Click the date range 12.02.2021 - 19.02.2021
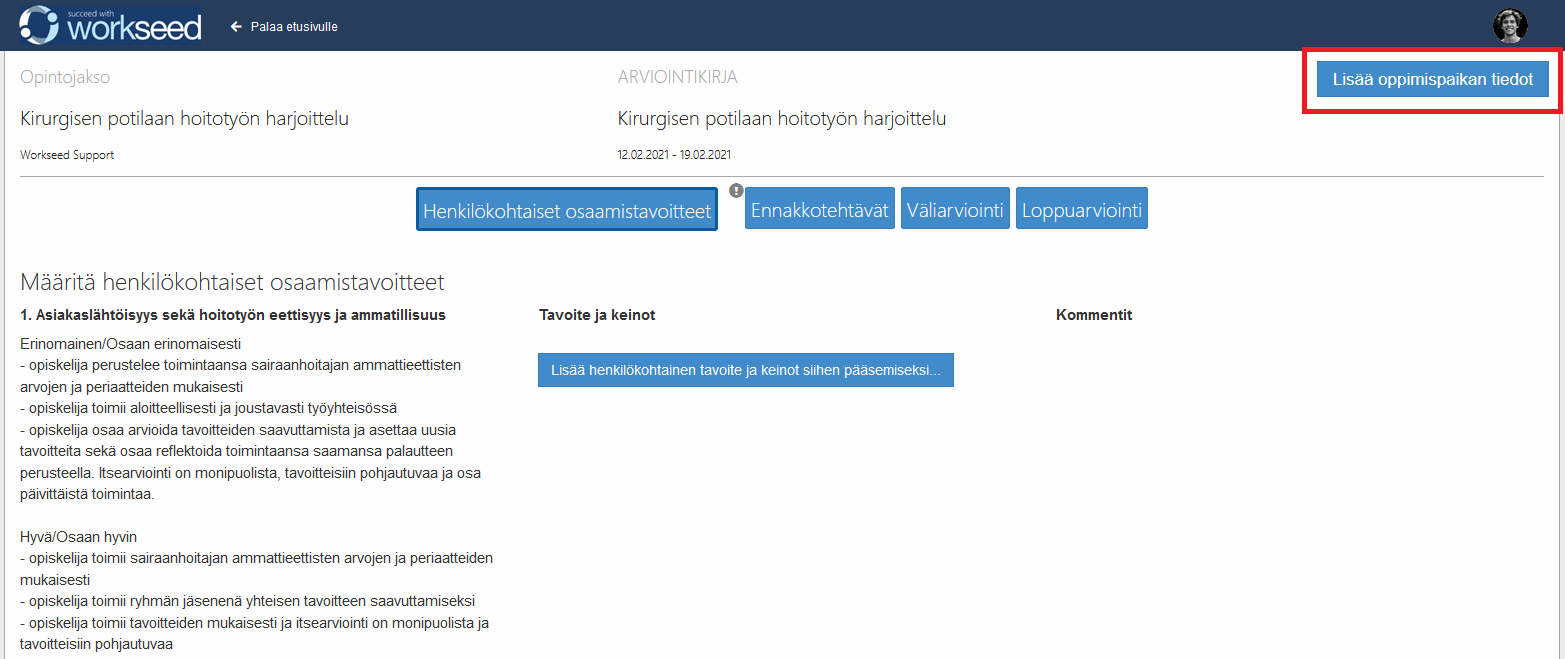The height and width of the screenshot is (659, 1565). tap(674, 154)
